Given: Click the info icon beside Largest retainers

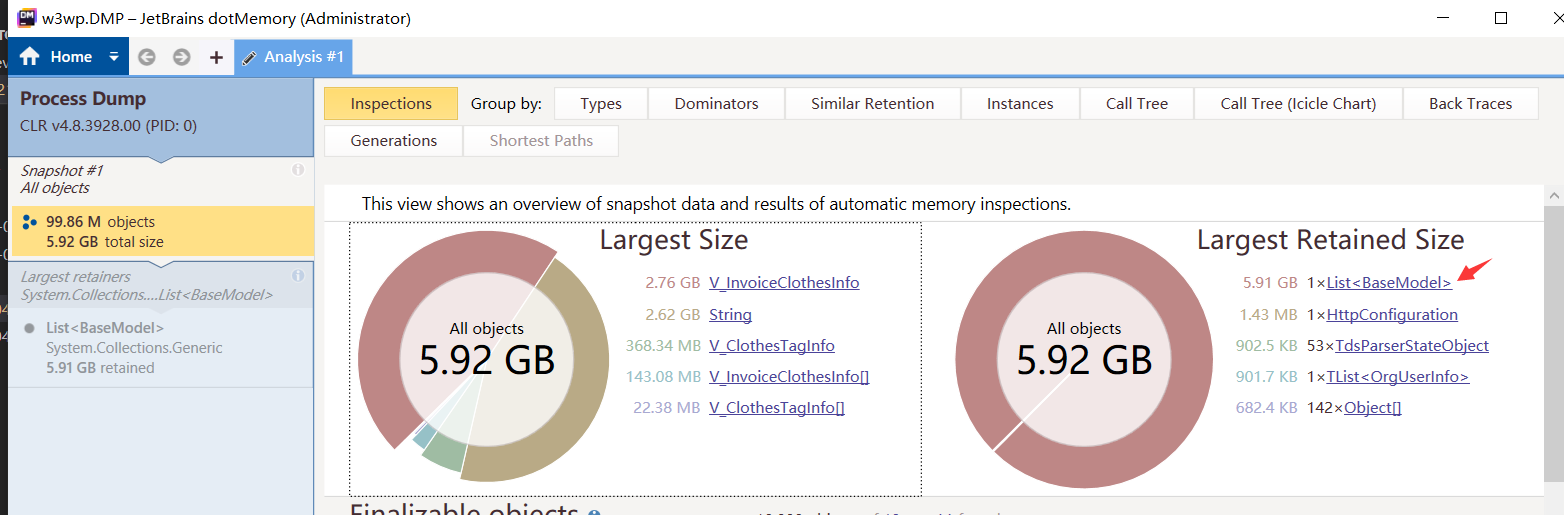Looking at the screenshot, I should click(x=298, y=276).
